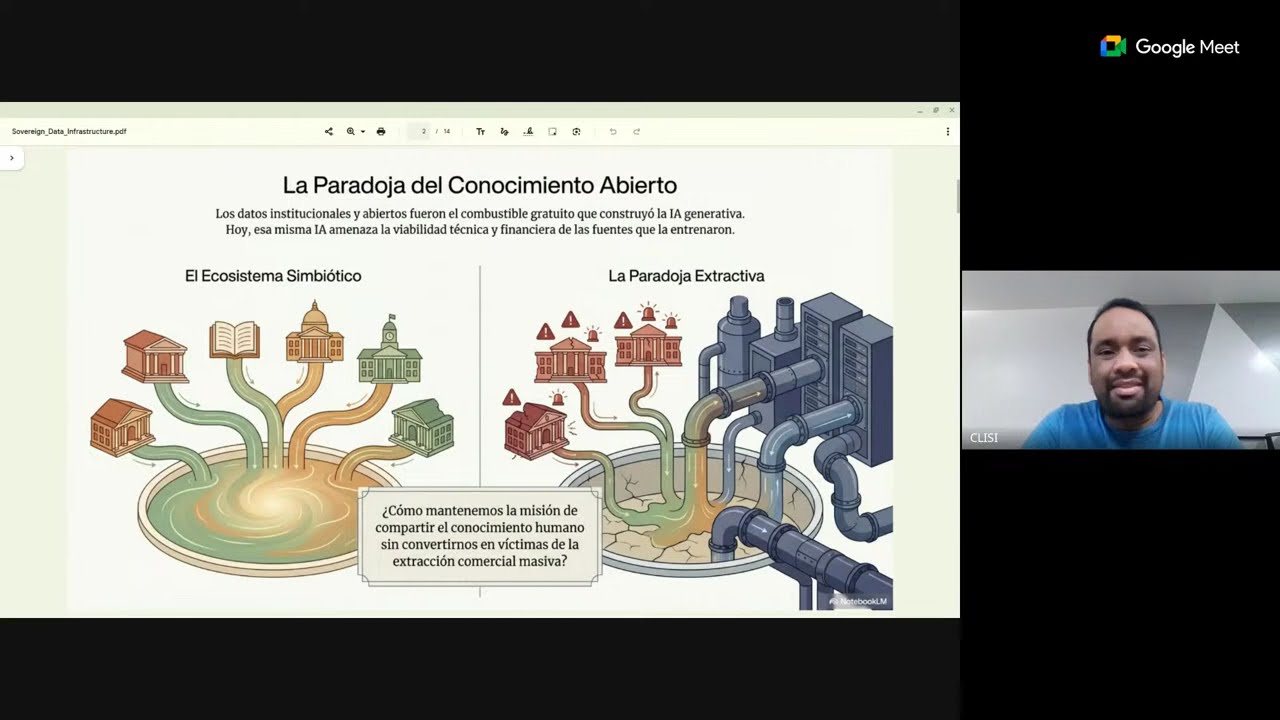The width and height of the screenshot is (1280, 720).
Task: Click the 'La Paradoja Extractiva' heading
Action: pos(686,276)
